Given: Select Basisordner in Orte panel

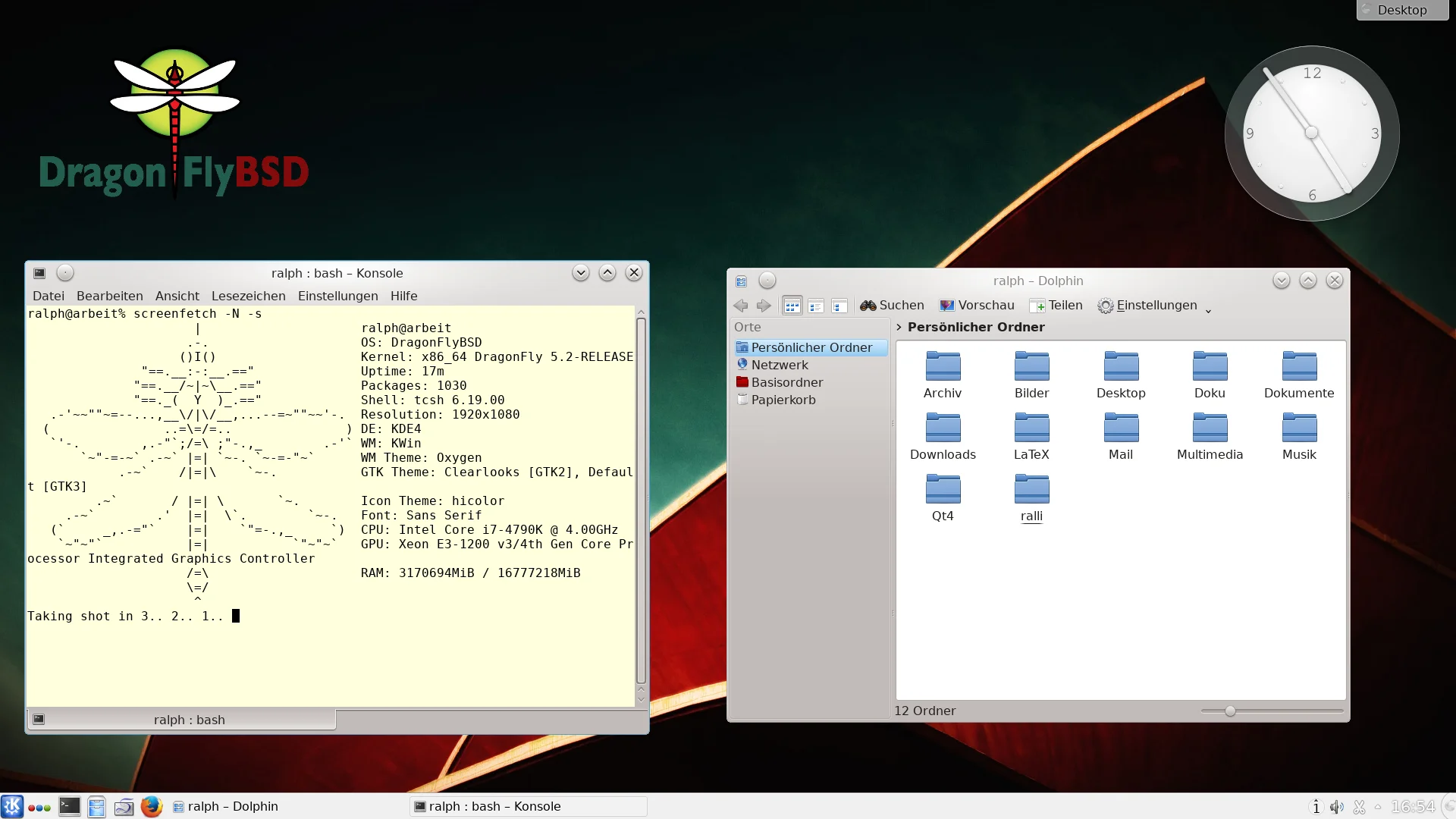Looking at the screenshot, I should click(x=811, y=382).
